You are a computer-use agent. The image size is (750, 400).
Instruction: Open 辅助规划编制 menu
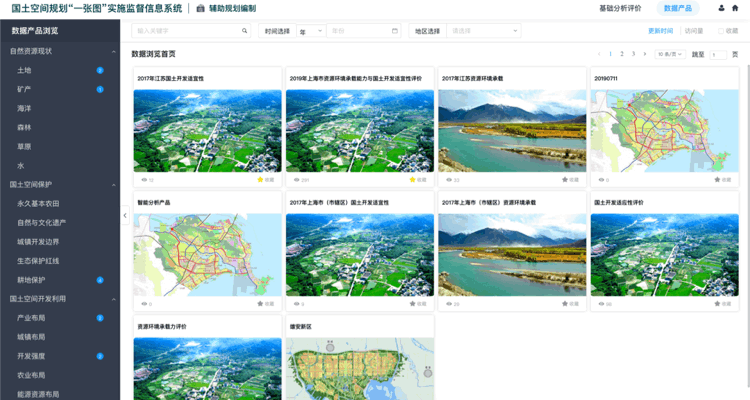(232, 8)
